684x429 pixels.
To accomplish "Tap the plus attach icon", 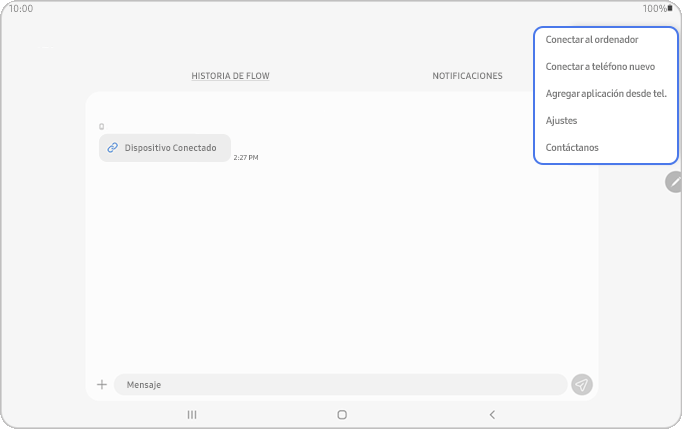I will (x=101, y=385).
